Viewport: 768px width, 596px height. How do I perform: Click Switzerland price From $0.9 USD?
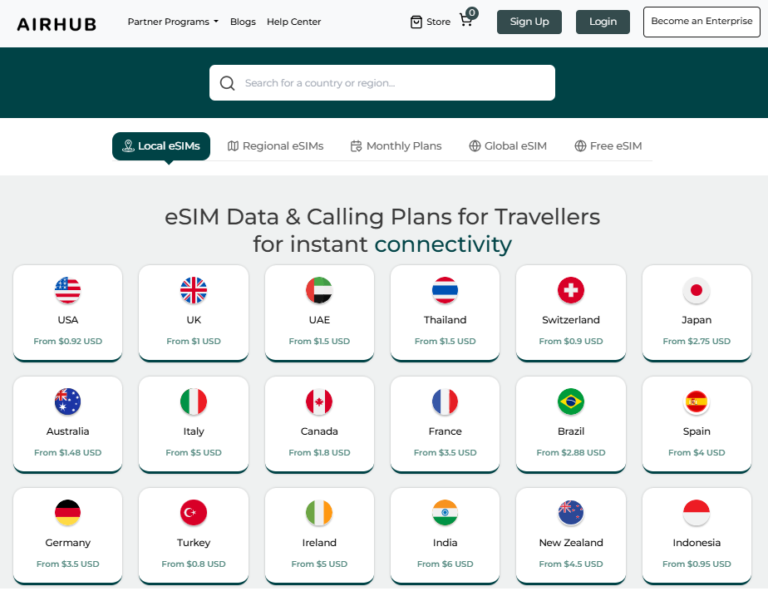pos(571,341)
